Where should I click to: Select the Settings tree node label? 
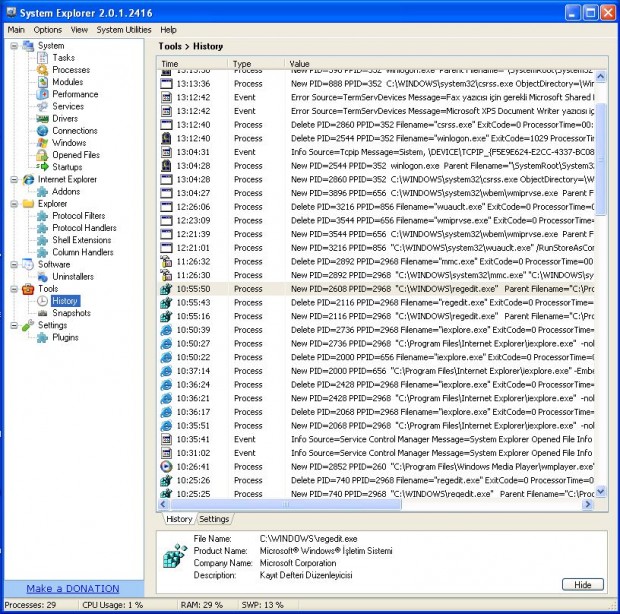click(52, 325)
